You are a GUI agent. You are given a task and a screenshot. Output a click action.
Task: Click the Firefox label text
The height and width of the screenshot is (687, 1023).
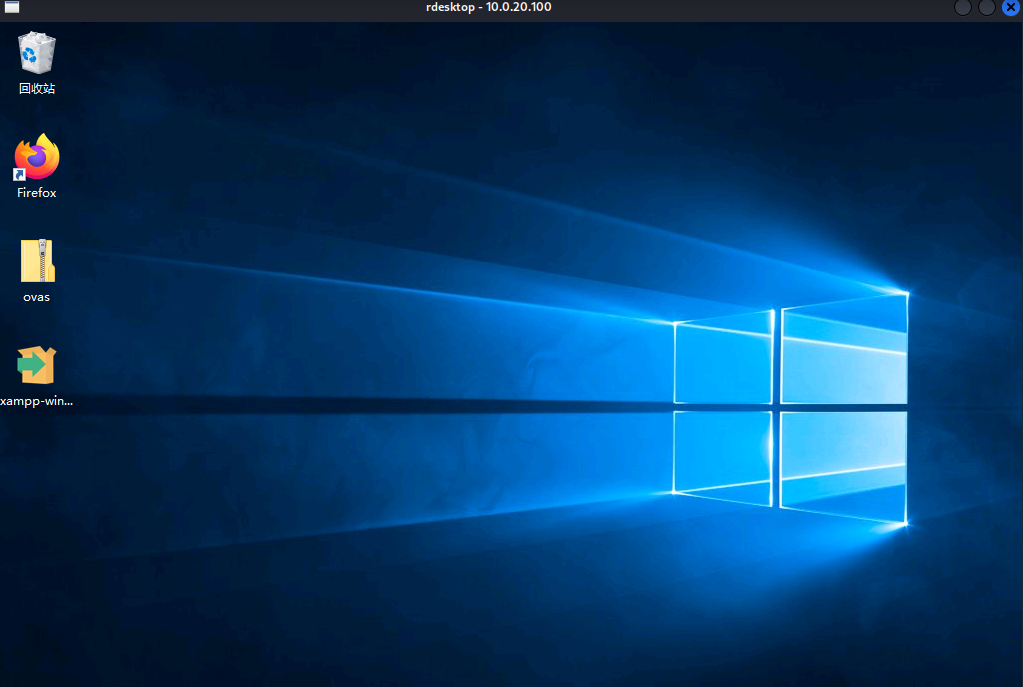point(37,192)
